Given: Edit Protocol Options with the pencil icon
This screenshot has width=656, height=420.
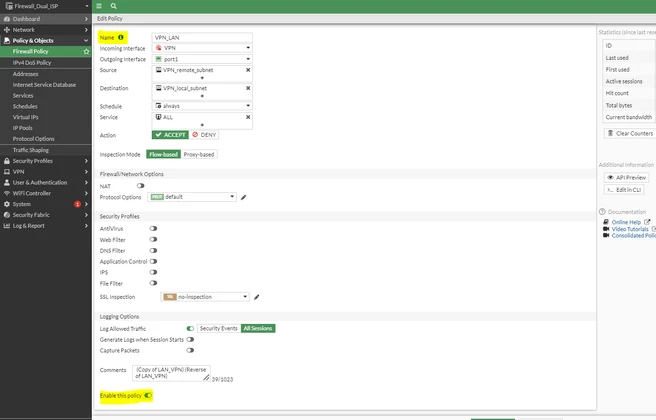Looking at the screenshot, I should pos(243,197).
